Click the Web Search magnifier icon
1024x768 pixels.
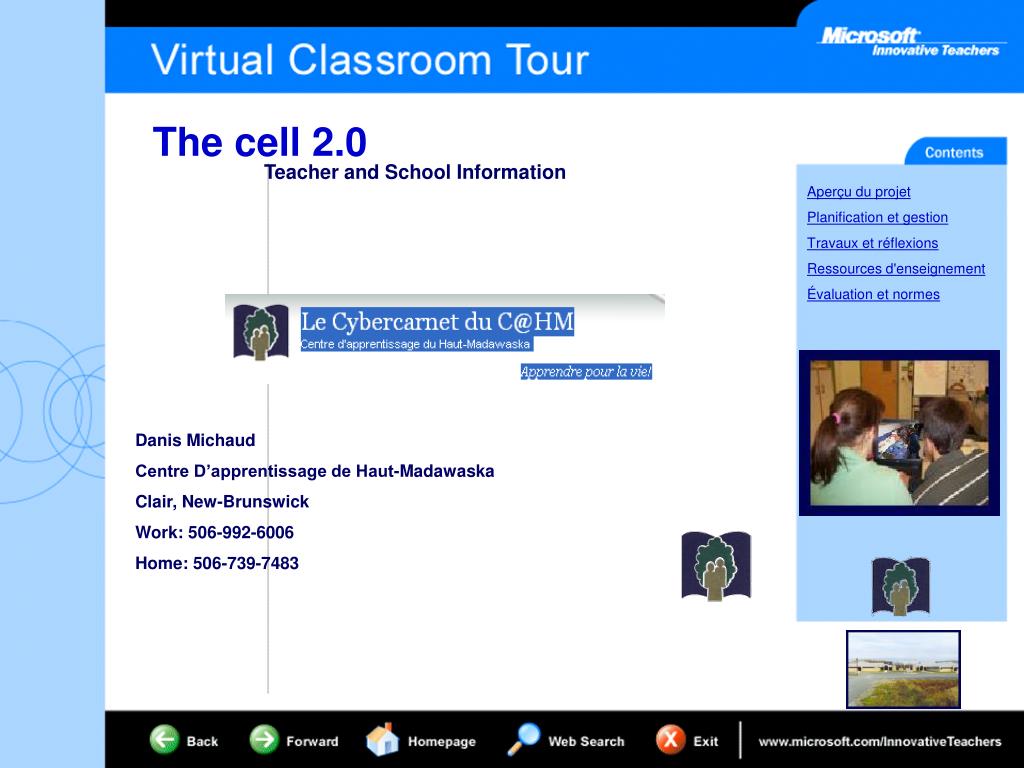pyautogui.click(x=523, y=739)
